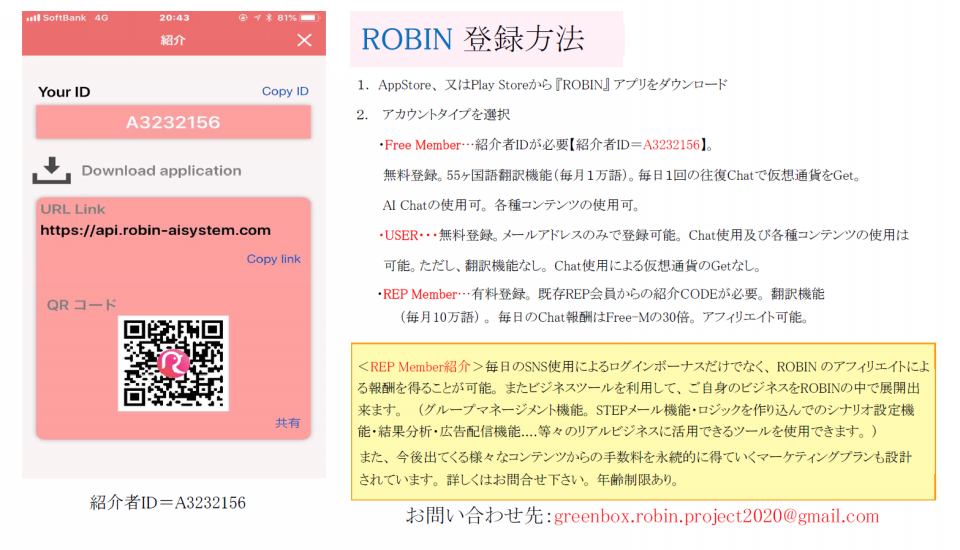The height and width of the screenshot is (550, 960).
Task: Click the お問い合わせ先 label
Action: coord(479,516)
